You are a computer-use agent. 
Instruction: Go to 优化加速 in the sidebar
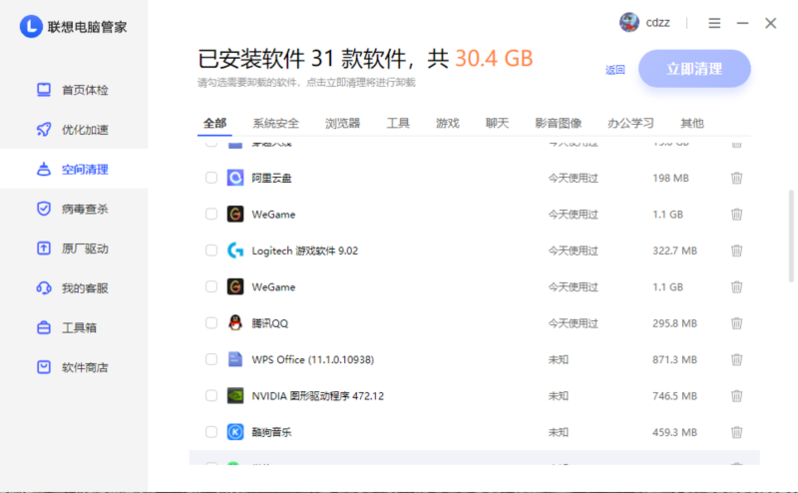84,130
